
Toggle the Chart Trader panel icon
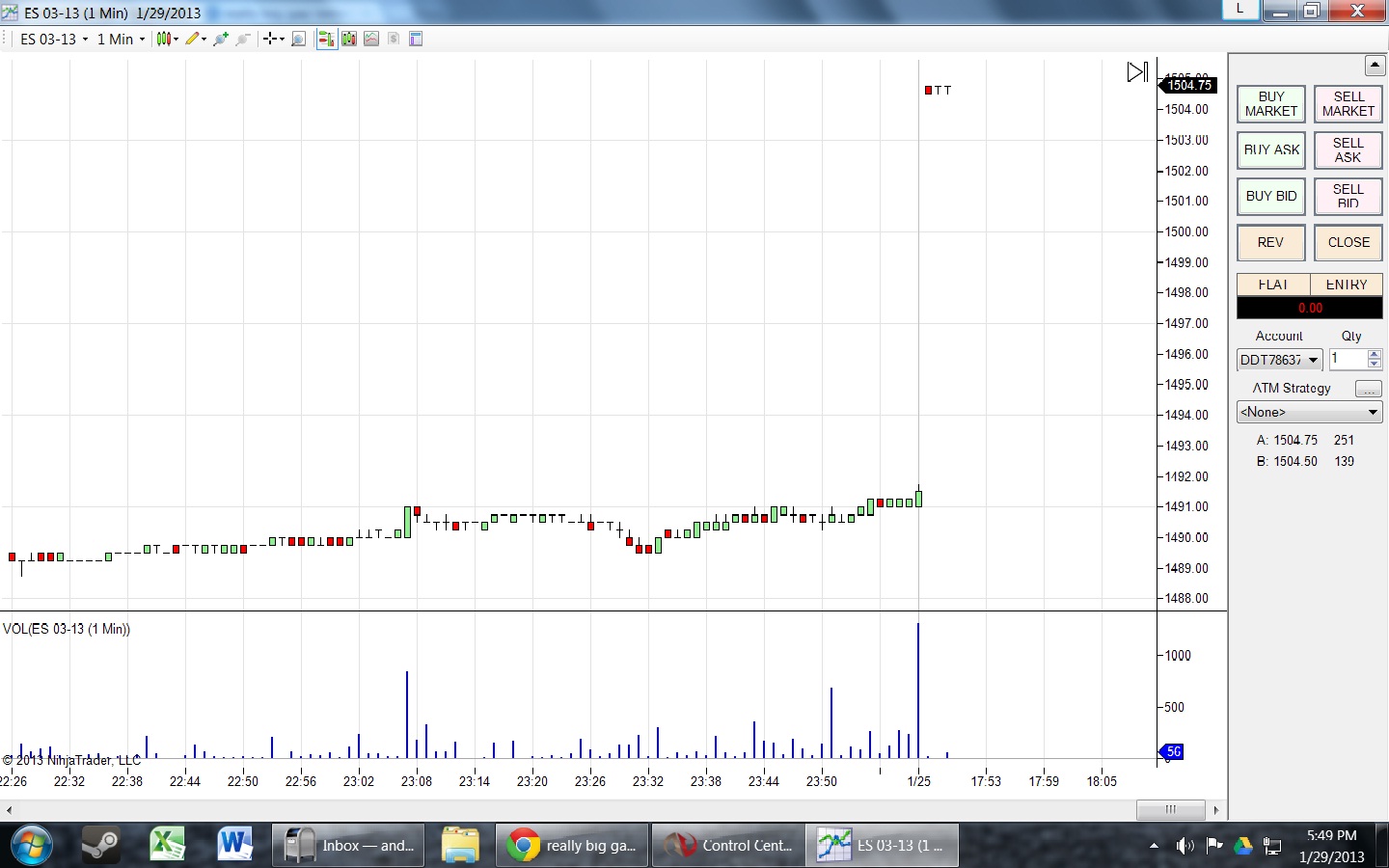[x=326, y=39]
